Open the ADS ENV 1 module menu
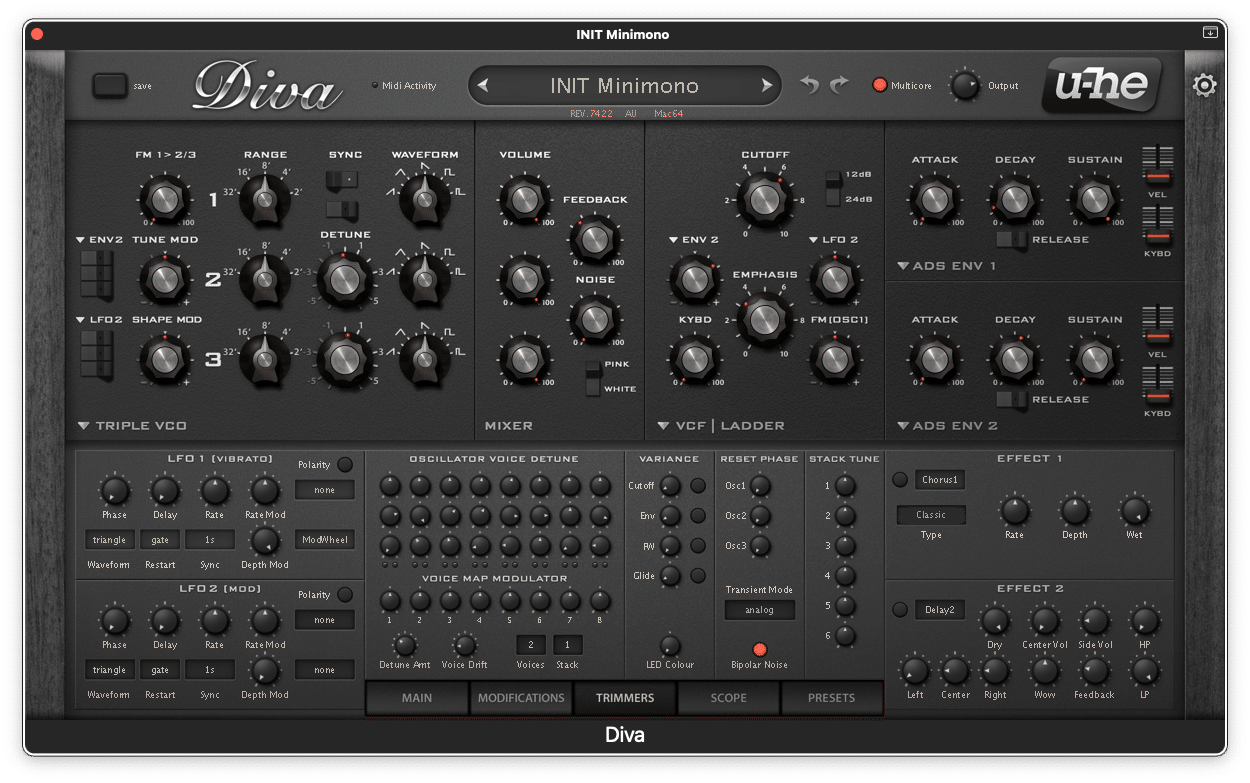 [947, 266]
